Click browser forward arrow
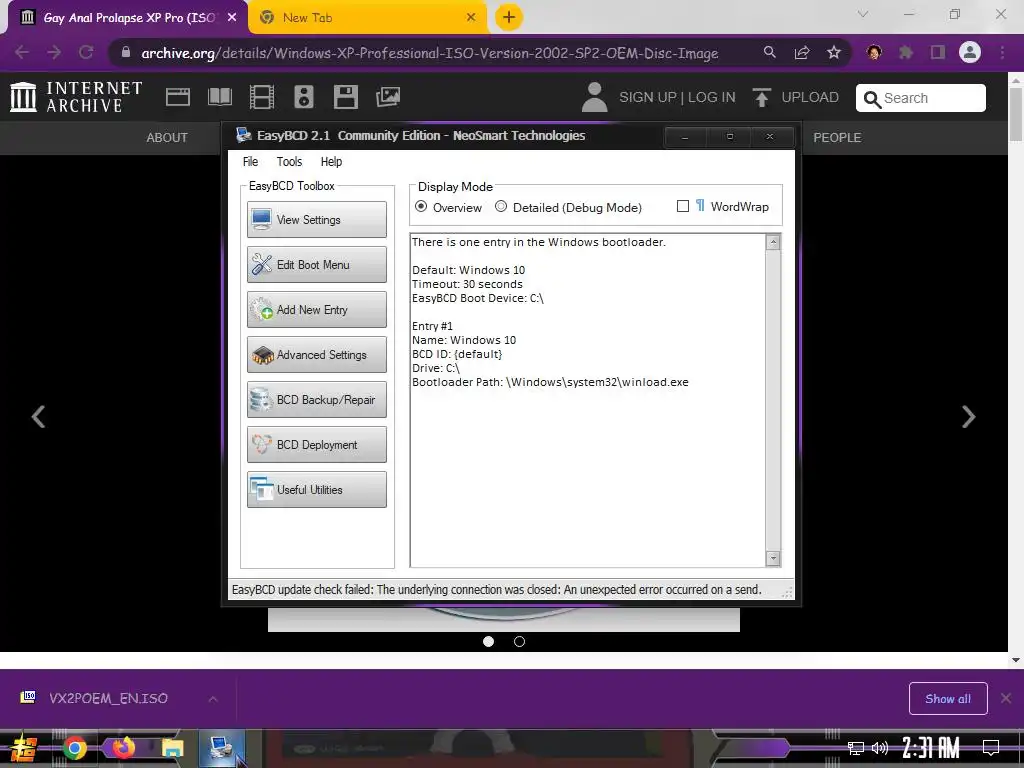Image resolution: width=1024 pixels, height=768 pixels. coord(54,52)
